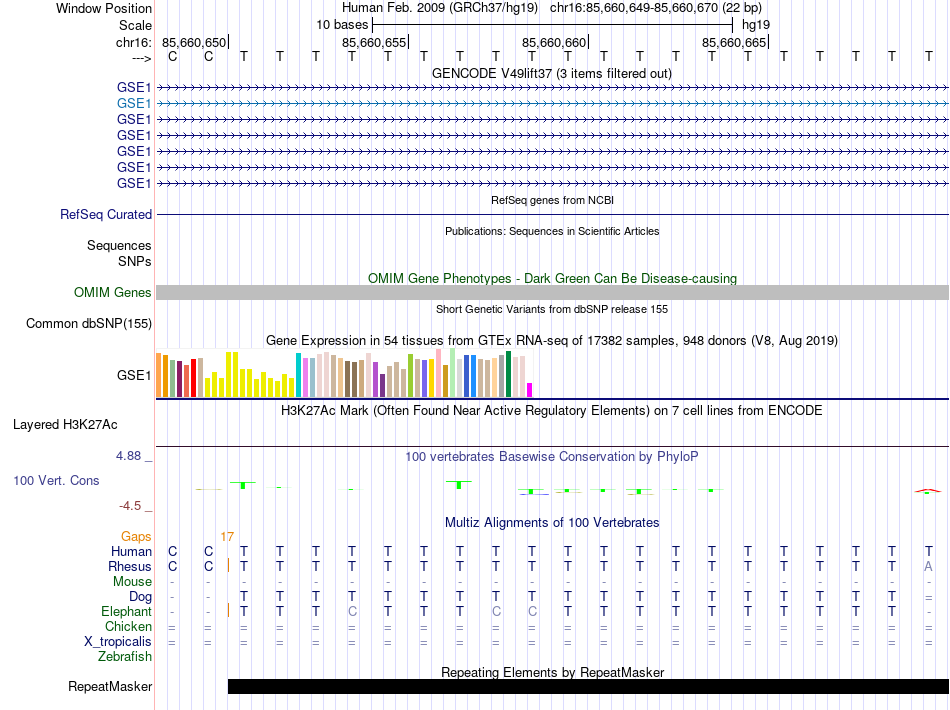Image resolution: width=950 pixels, height=710 pixels.
Task: Open the RefSeq Curated track label
Action: (x=106, y=214)
